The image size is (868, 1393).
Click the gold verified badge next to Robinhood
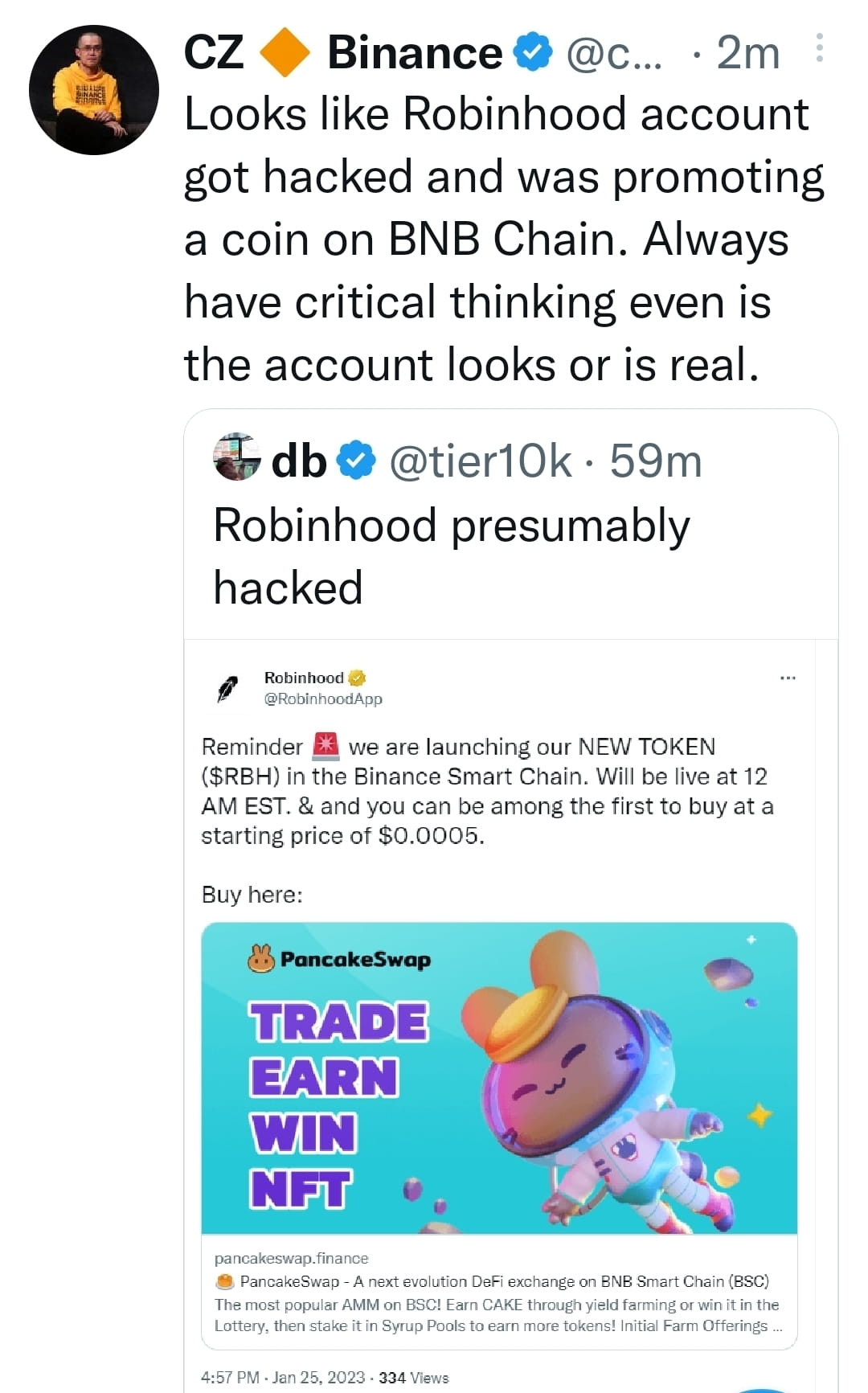pos(356,678)
